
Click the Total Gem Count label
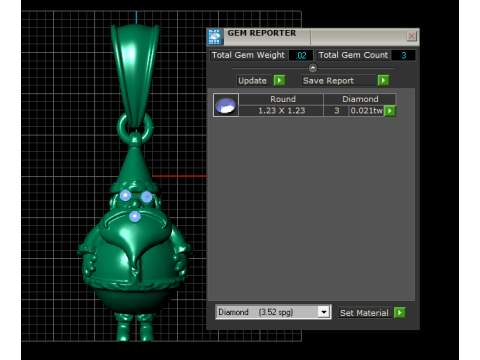pos(353,55)
